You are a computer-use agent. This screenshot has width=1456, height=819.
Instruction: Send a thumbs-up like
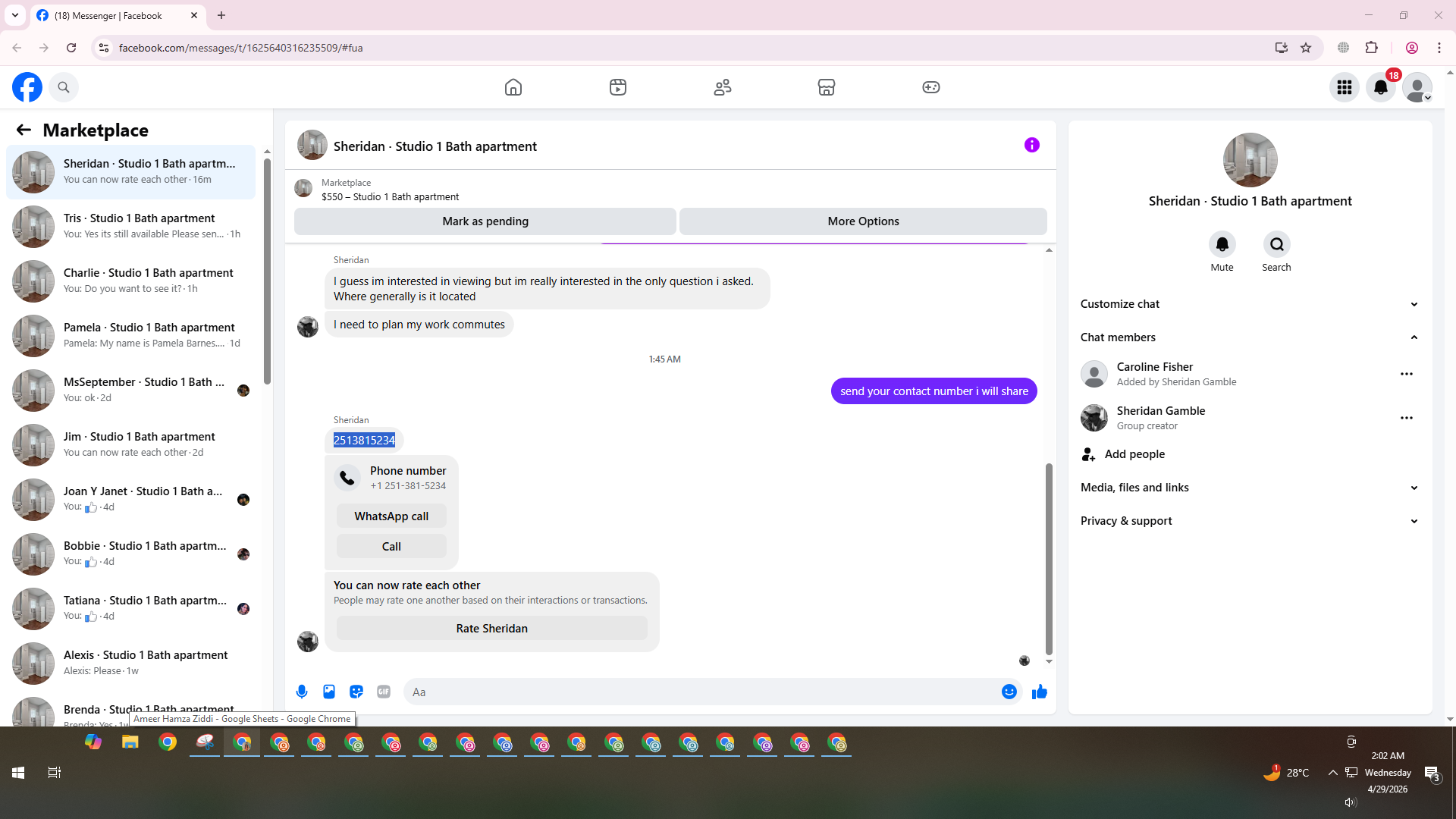[x=1039, y=692]
